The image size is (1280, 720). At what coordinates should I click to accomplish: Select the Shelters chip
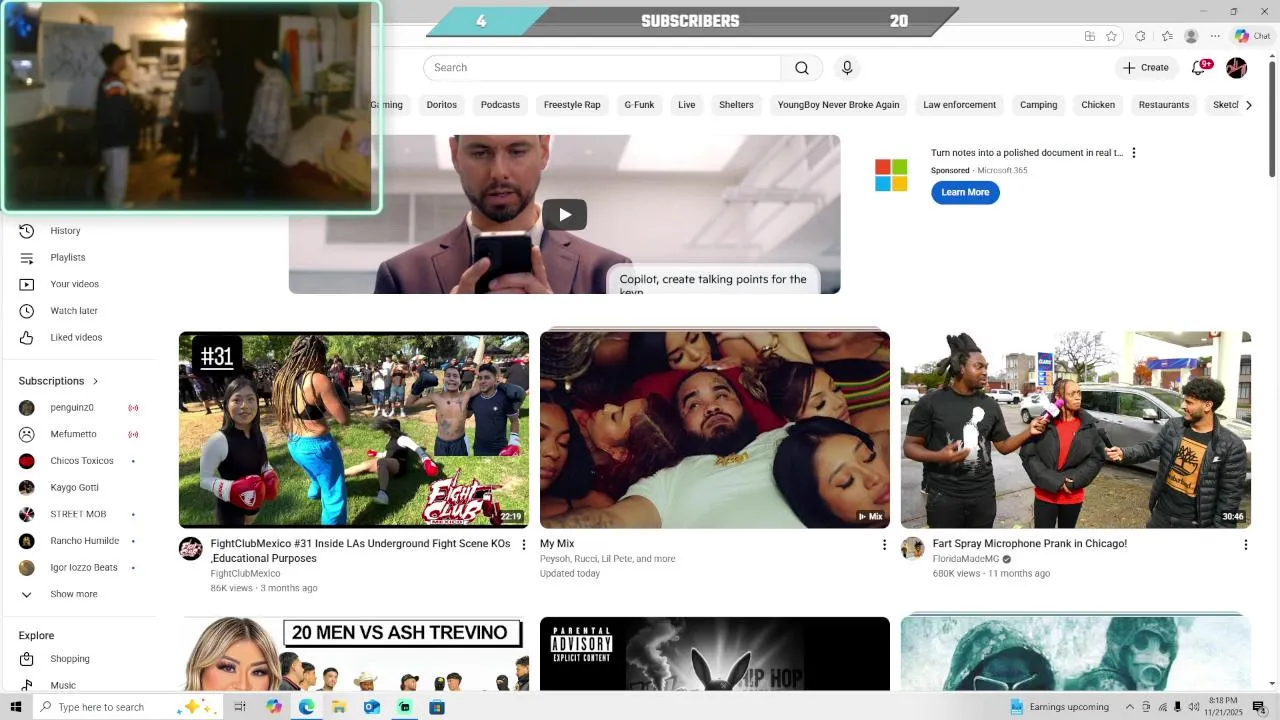(736, 105)
